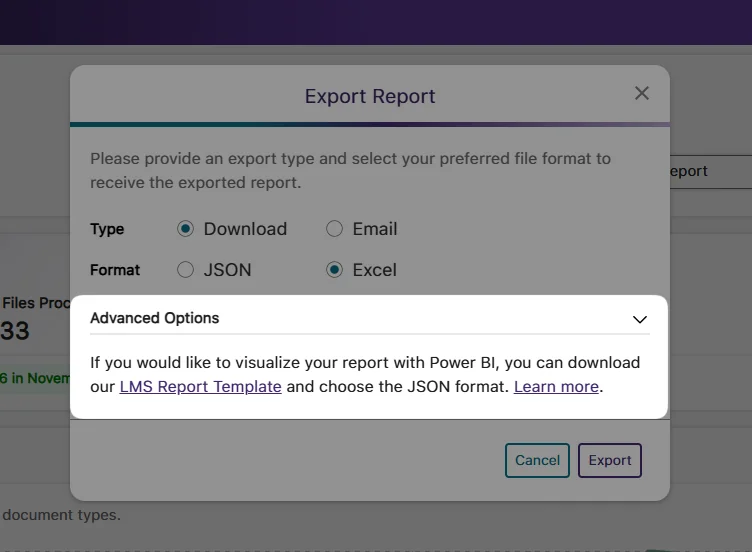Collapse Advanced Options using the chevron arrow
Image resolution: width=752 pixels, height=552 pixels.
pos(640,319)
